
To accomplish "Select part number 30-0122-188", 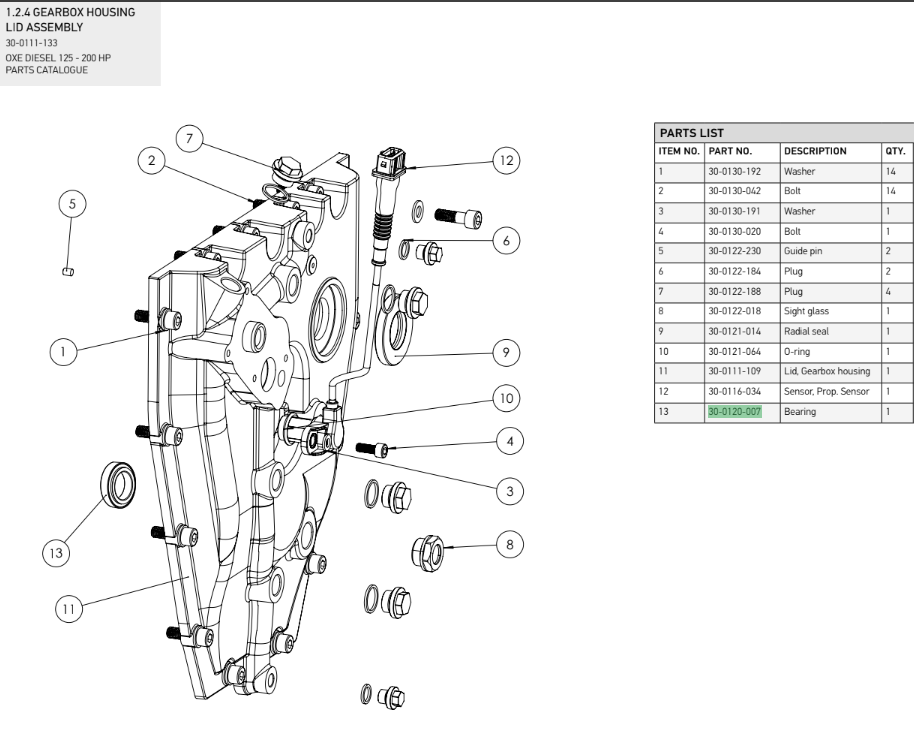I will point(734,291).
